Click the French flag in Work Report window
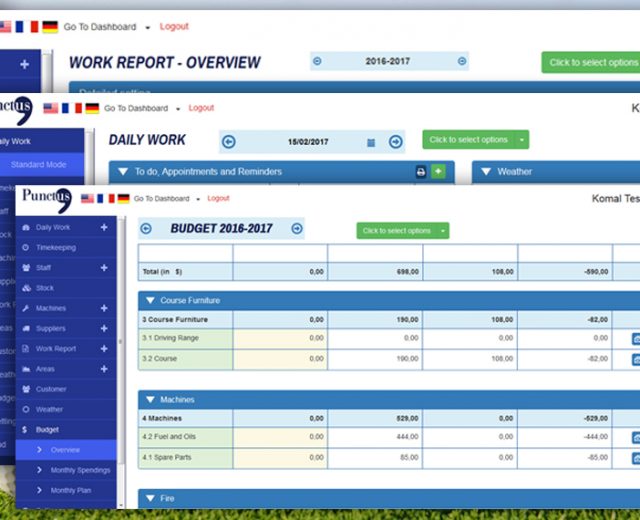 pos(31,27)
